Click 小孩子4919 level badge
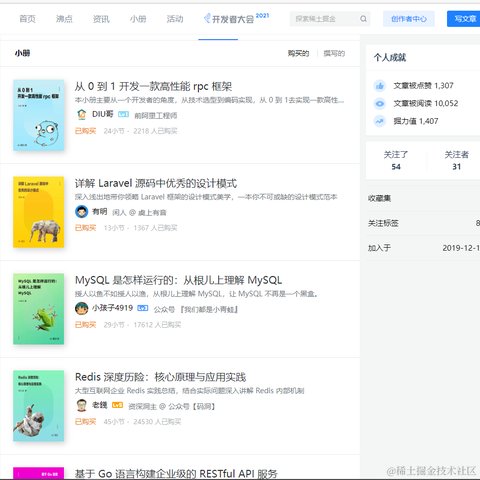This screenshot has height=480, width=480. point(143,308)
